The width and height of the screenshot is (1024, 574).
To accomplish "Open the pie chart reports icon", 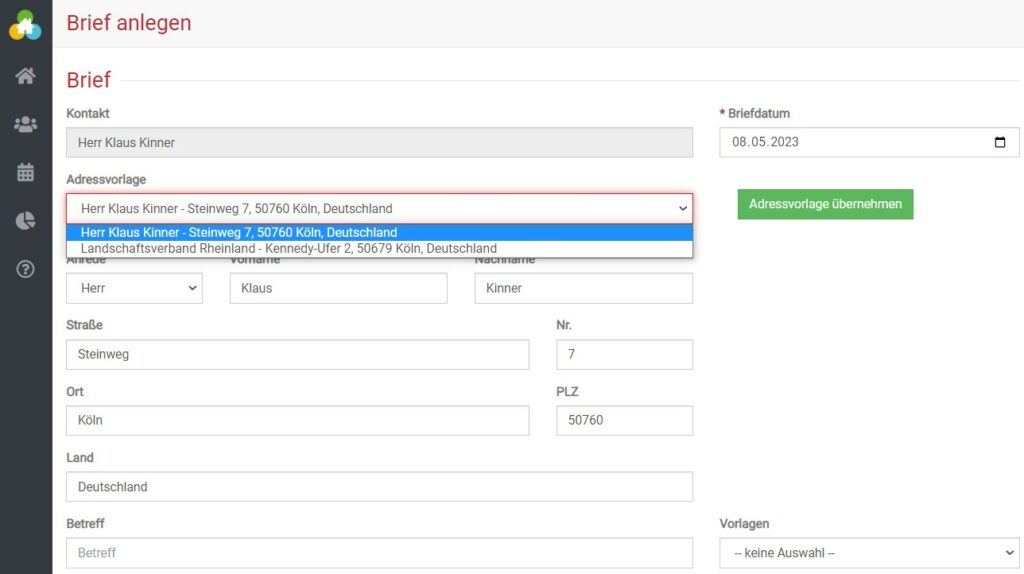I will pyautogui.click(x=25, y=221).
